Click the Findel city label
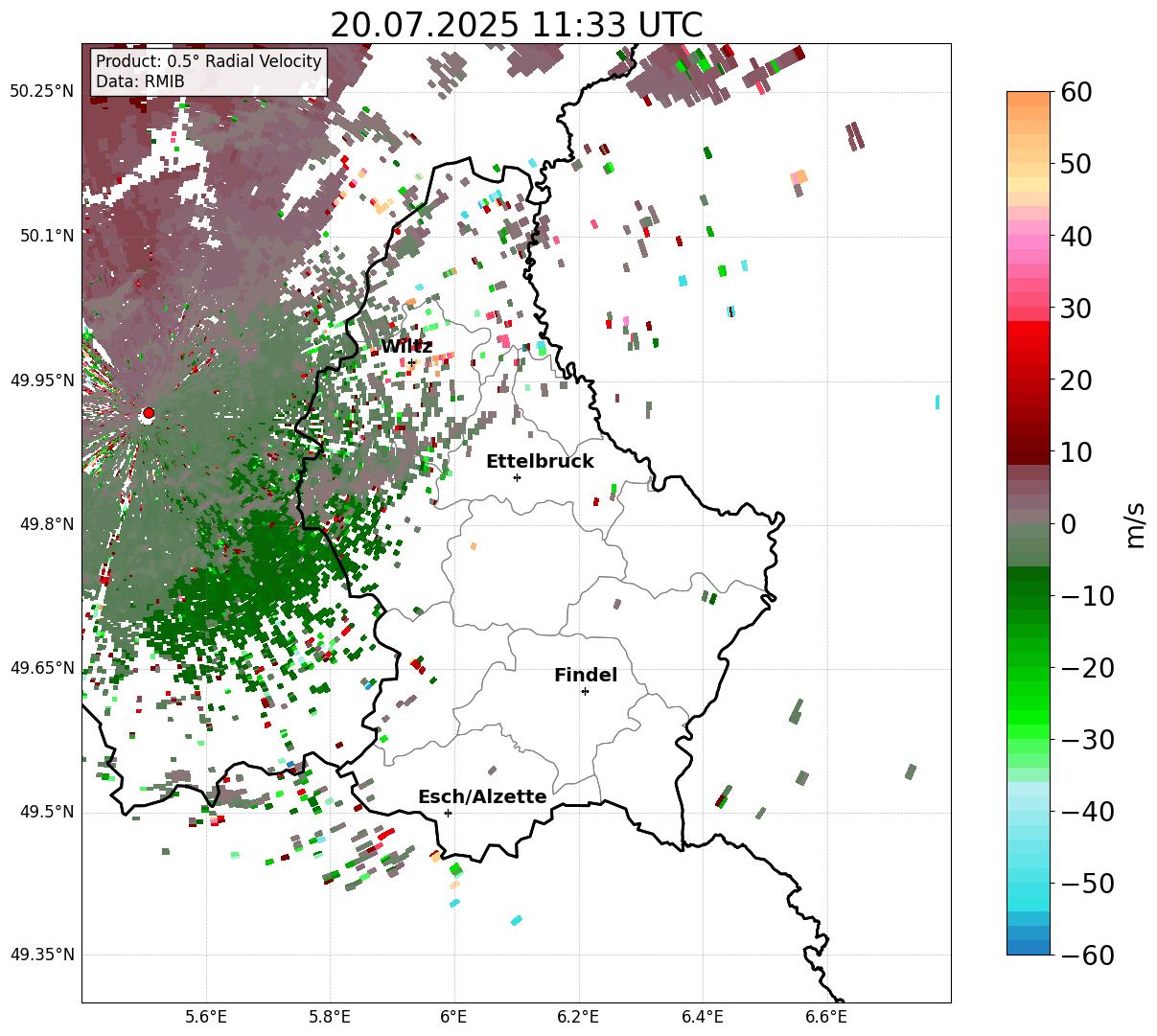This screenshot has height=1036, width=1157. click(x=586, y=675)
